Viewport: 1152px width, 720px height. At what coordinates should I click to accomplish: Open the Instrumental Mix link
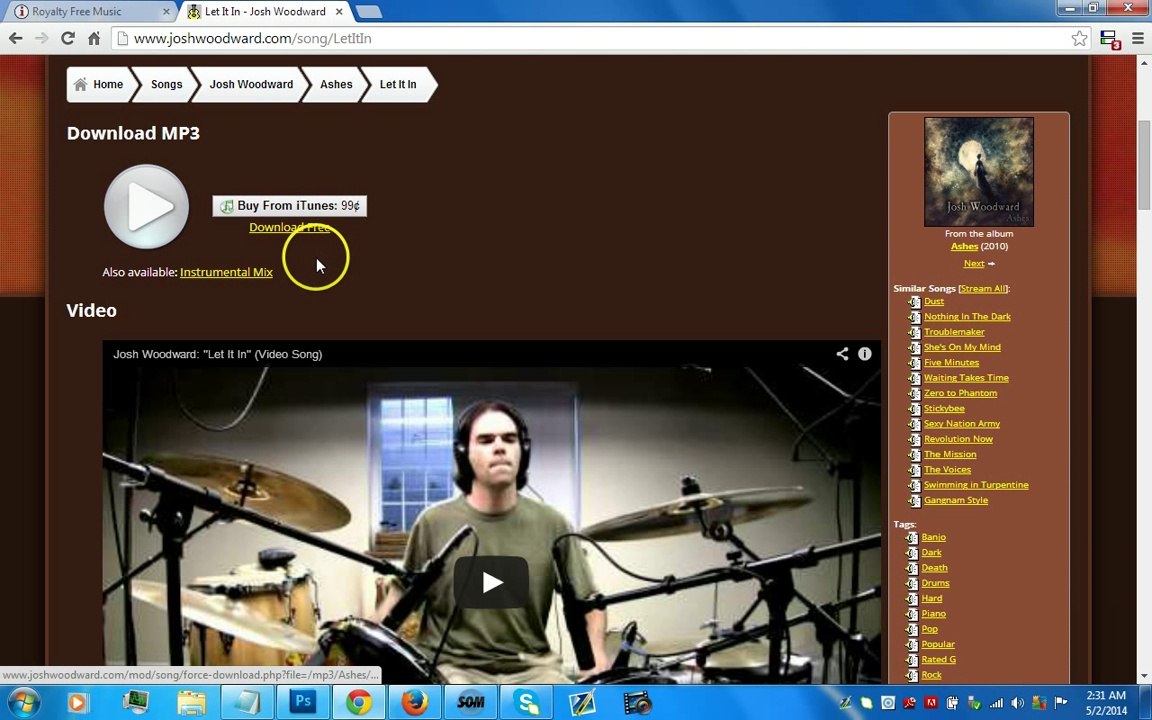coord(226,272)
